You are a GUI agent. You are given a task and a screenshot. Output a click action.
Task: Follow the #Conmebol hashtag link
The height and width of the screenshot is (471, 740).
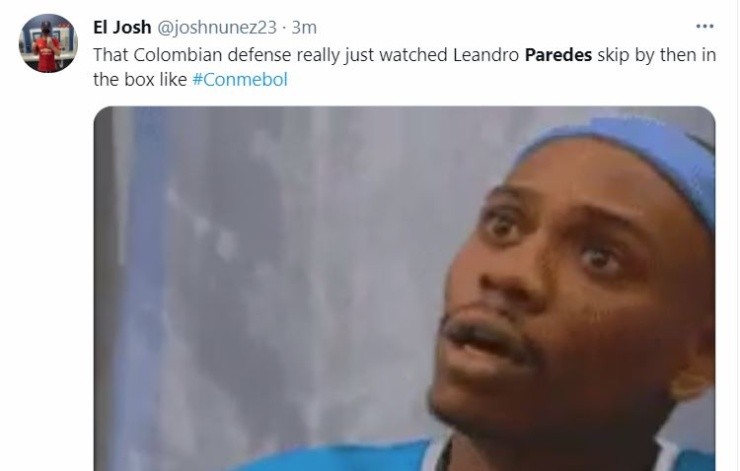pos(240,79)
